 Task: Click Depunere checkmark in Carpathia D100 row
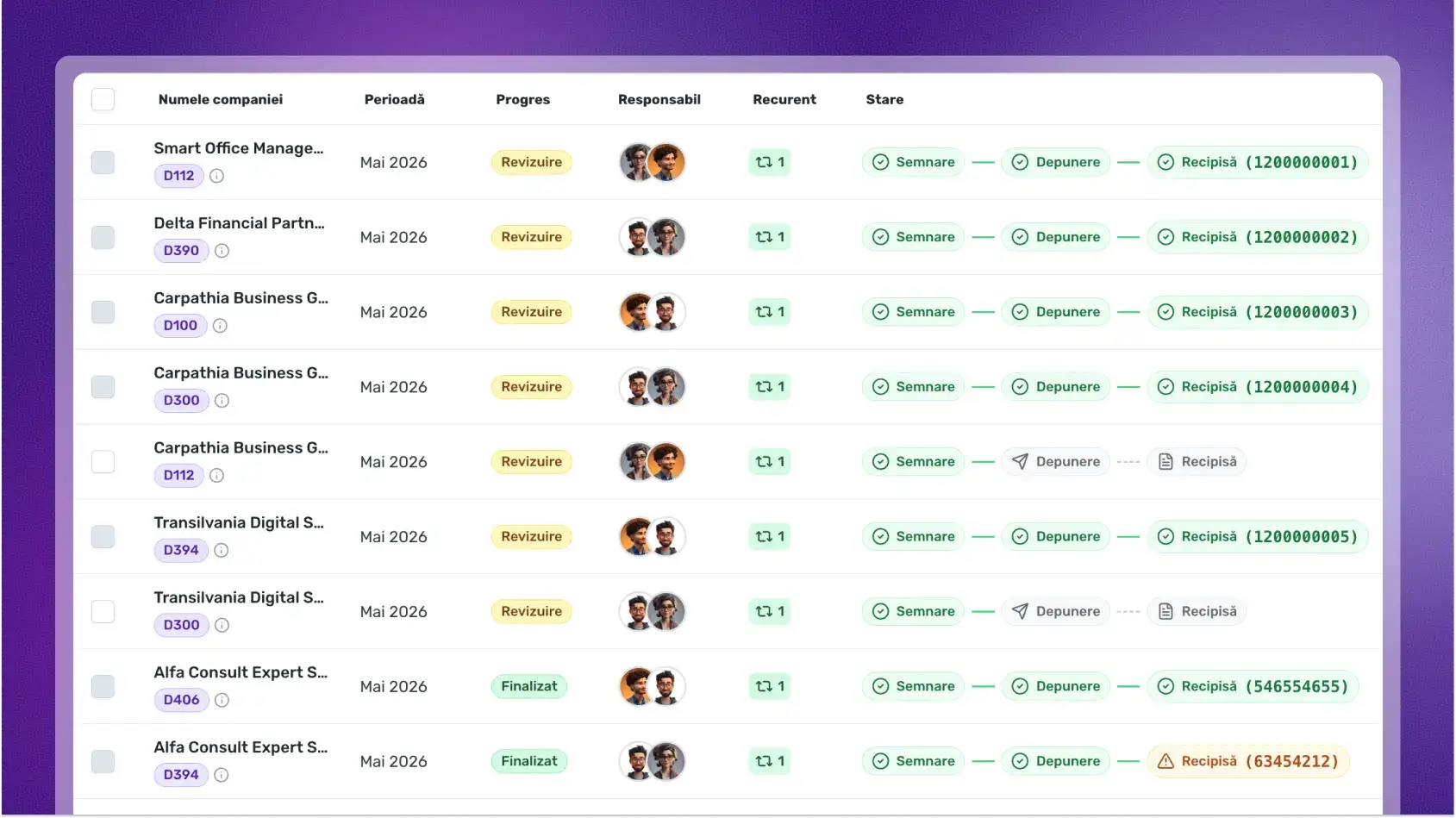(1056, 312)
